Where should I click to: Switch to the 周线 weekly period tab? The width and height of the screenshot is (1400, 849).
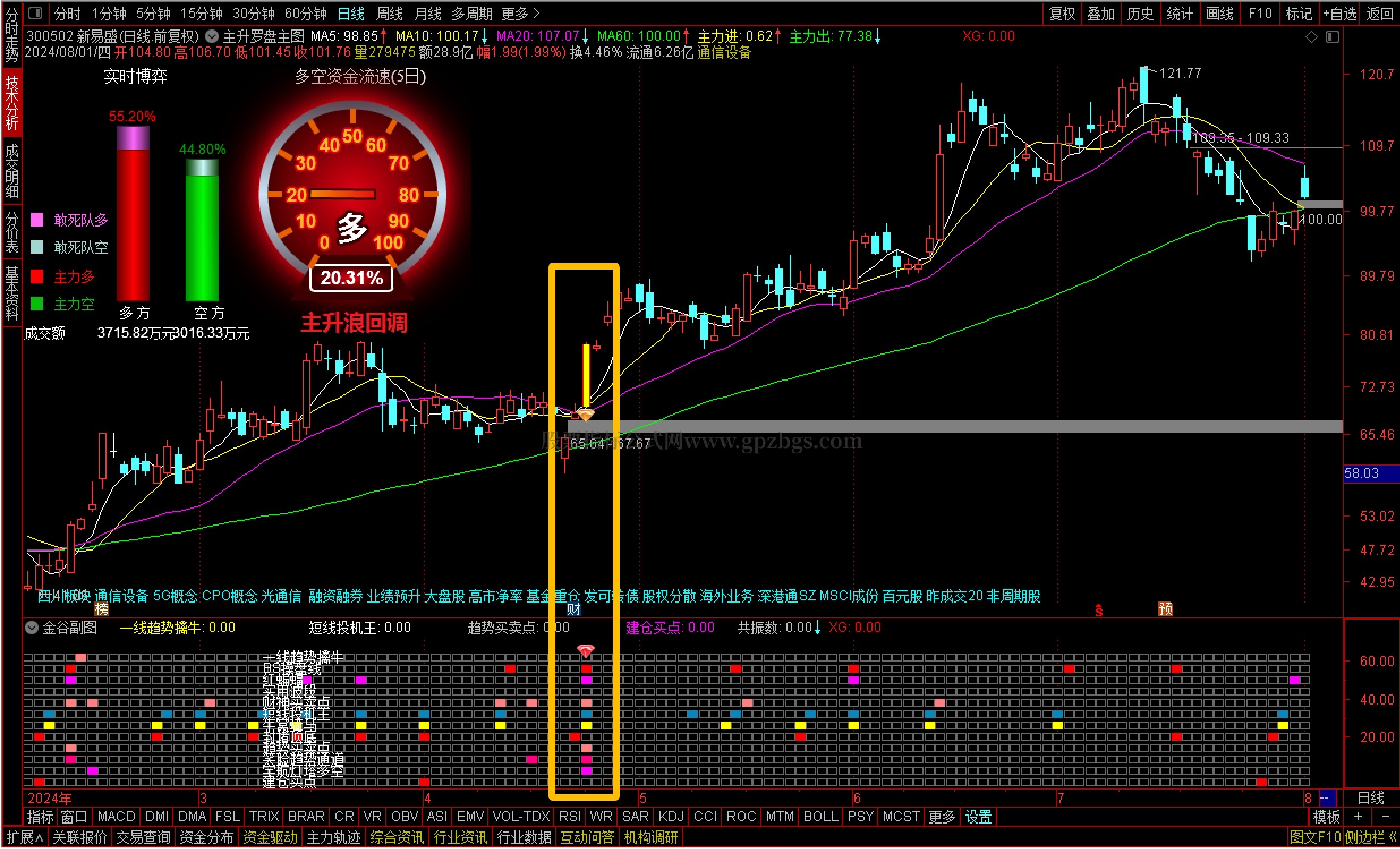click(389, 14)
